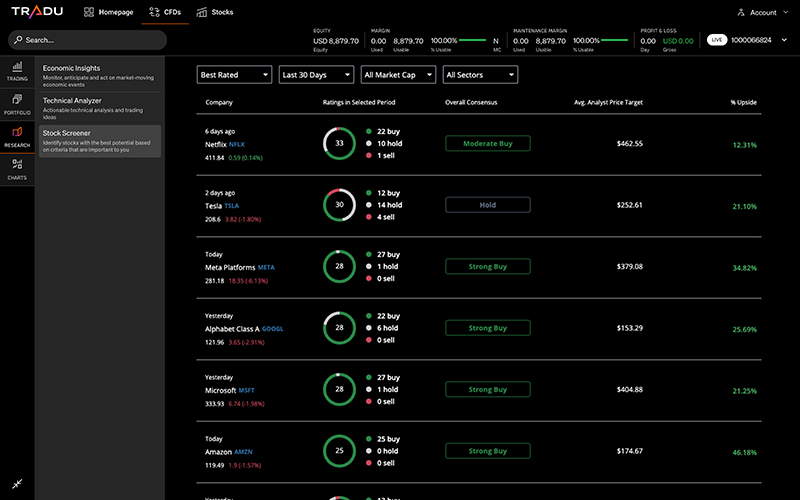Click the TSLA ticker link
Viewport: 800px width, 500px height.
(x=232, y=206)
